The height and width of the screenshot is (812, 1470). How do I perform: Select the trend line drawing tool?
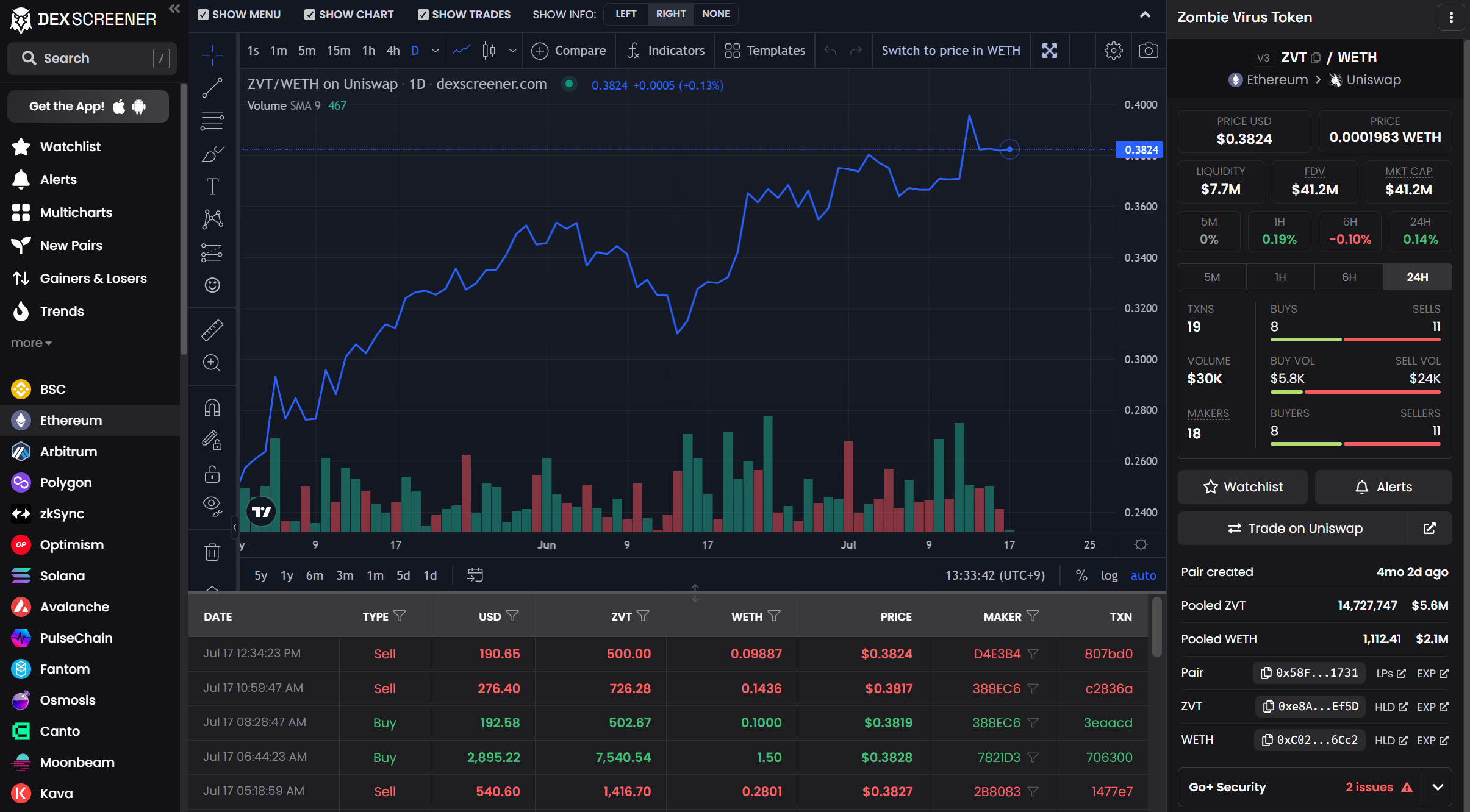tap(212, 88)
